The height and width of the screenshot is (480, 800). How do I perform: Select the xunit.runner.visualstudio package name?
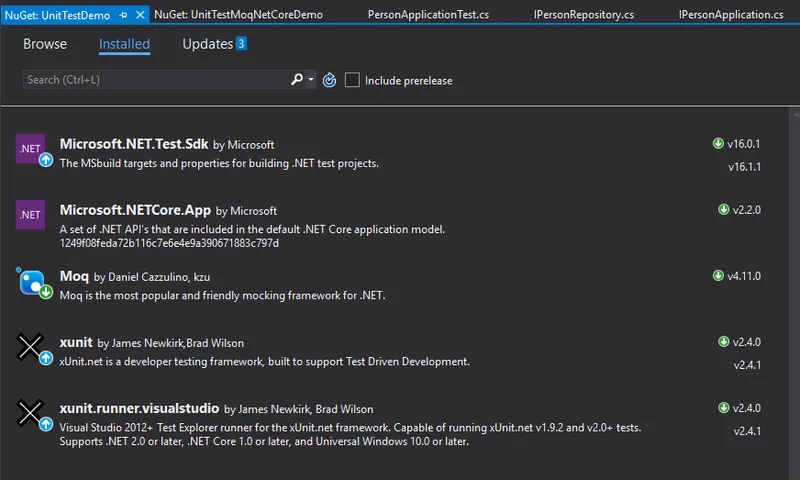pos(139,408)
